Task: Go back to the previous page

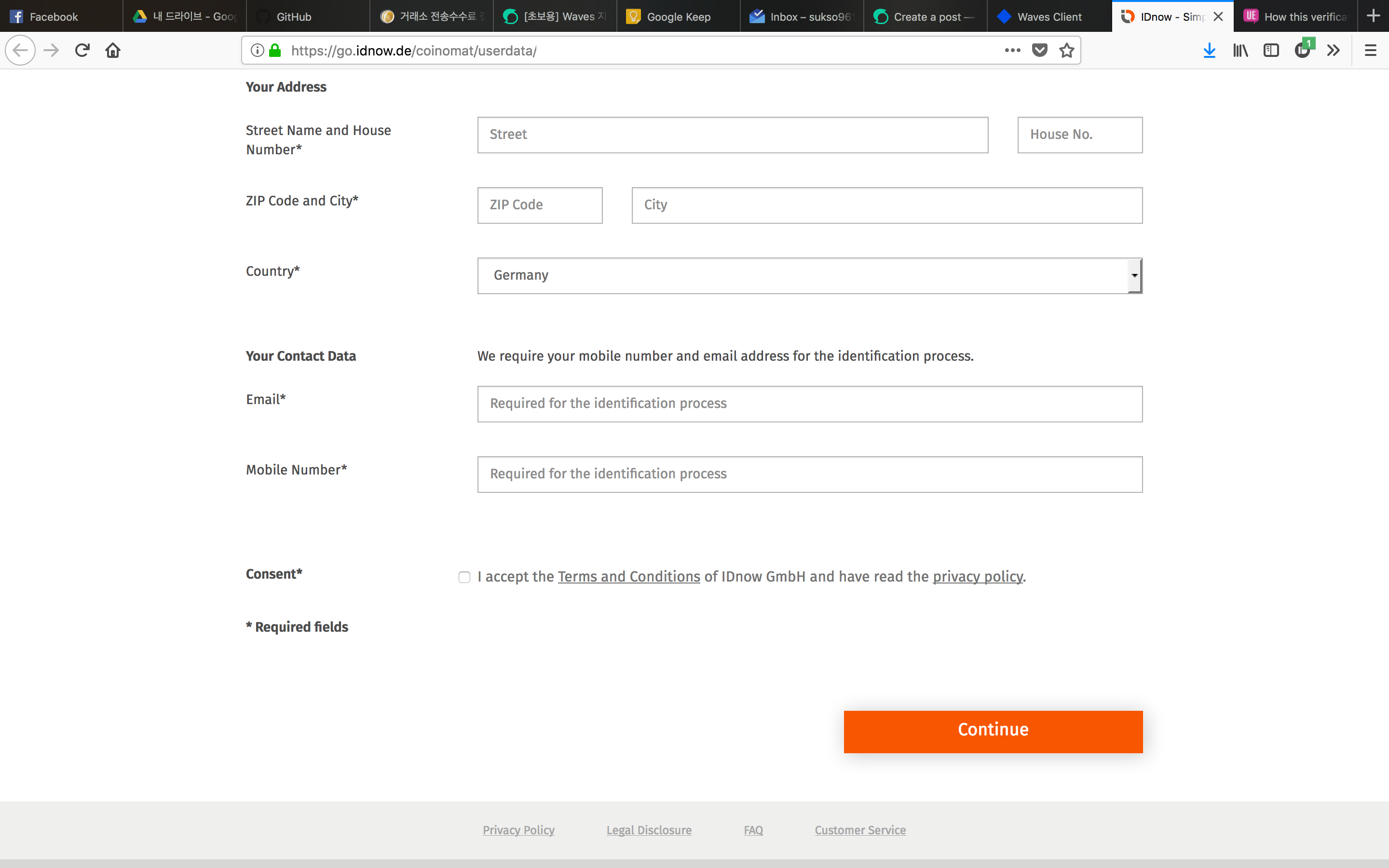Action: coord(20,51)
